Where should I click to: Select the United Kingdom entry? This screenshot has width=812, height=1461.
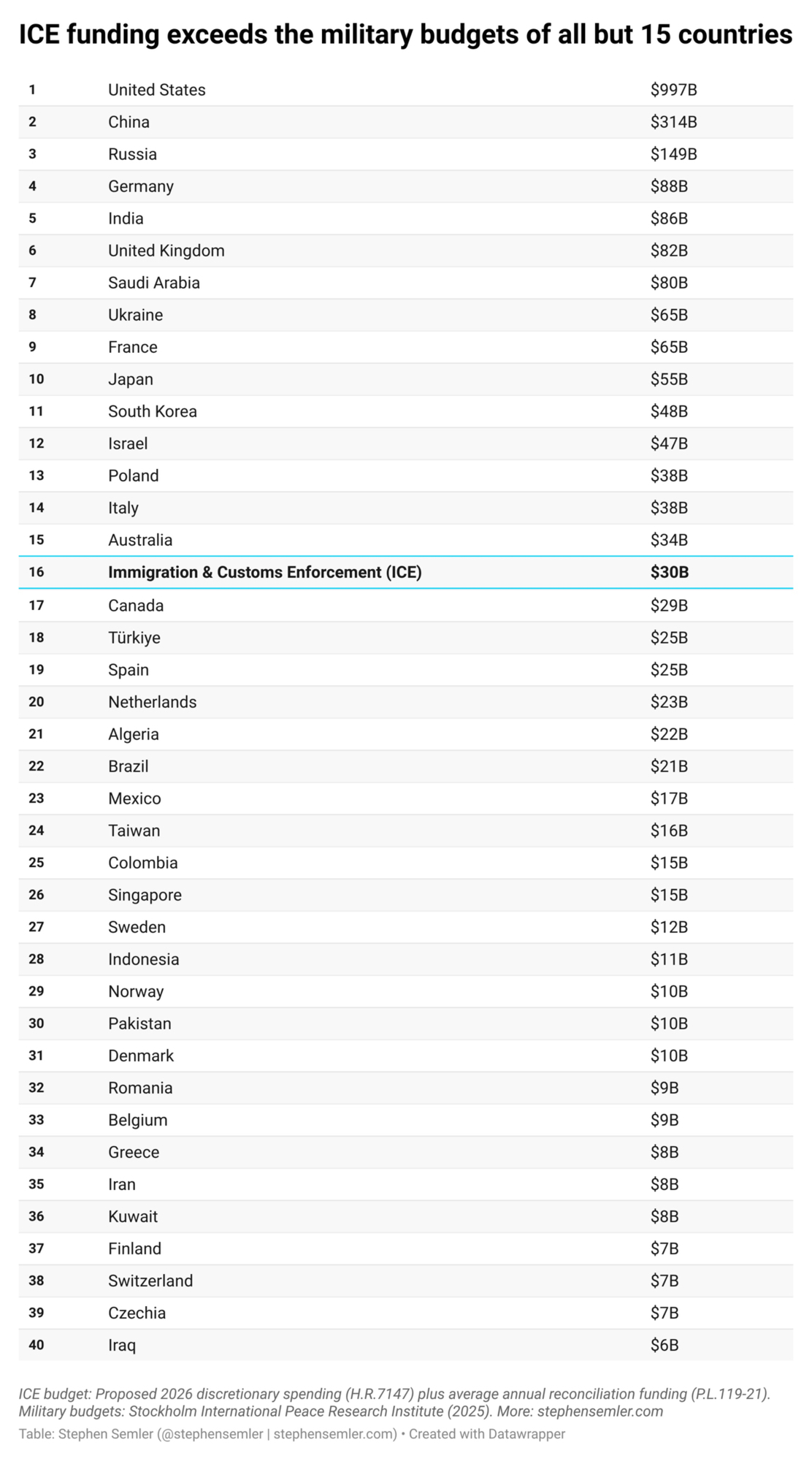click(x=166, y=251)
